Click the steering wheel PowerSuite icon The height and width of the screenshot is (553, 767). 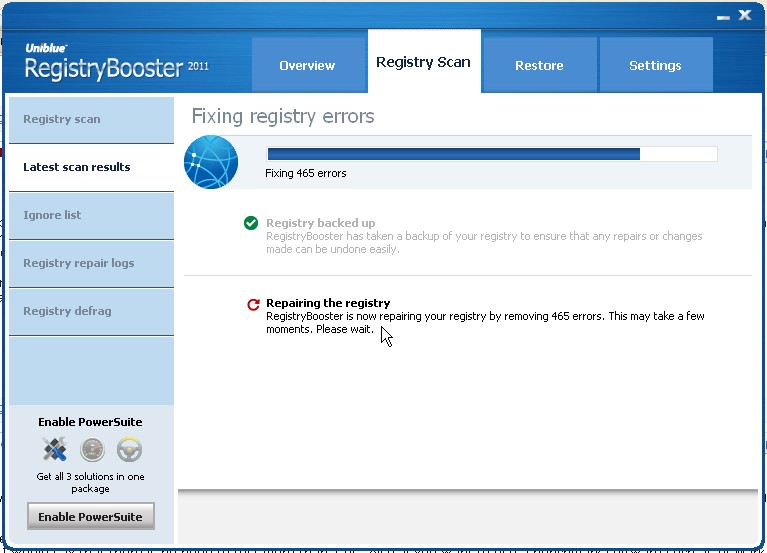click(130, 450)
